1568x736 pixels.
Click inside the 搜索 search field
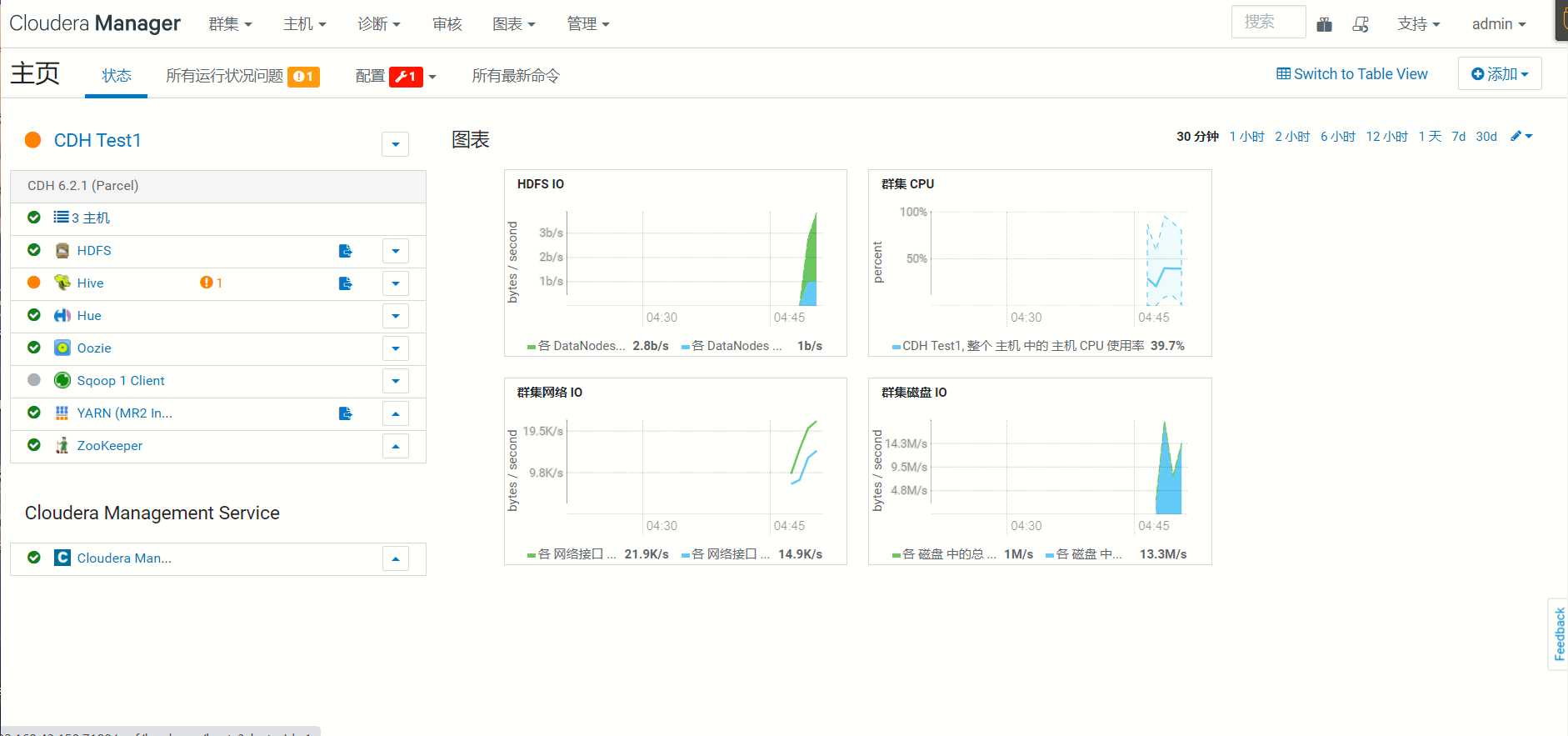click(x=1268, y=22)
